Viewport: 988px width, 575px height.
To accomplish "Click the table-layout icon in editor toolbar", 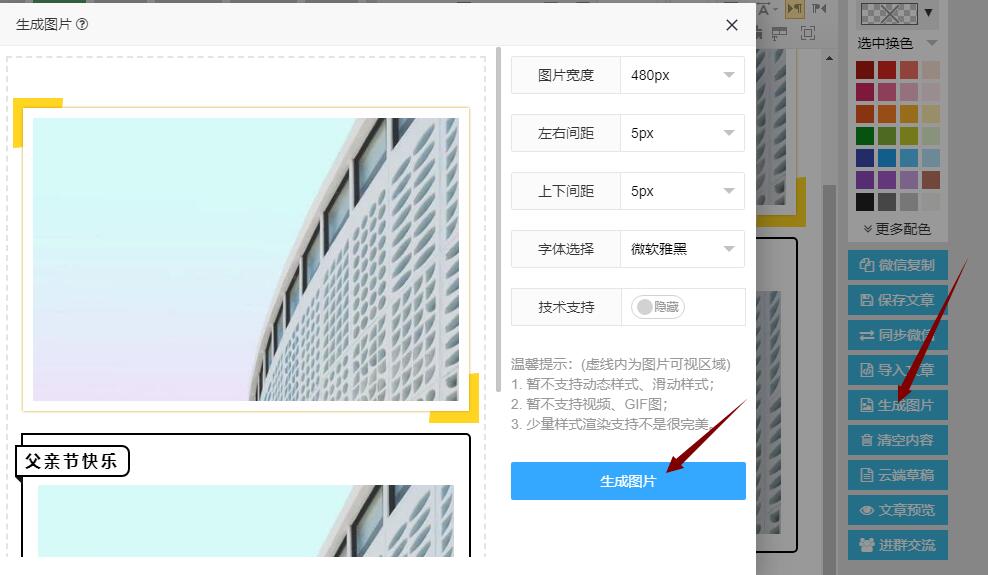I will (x=779, y=33).
